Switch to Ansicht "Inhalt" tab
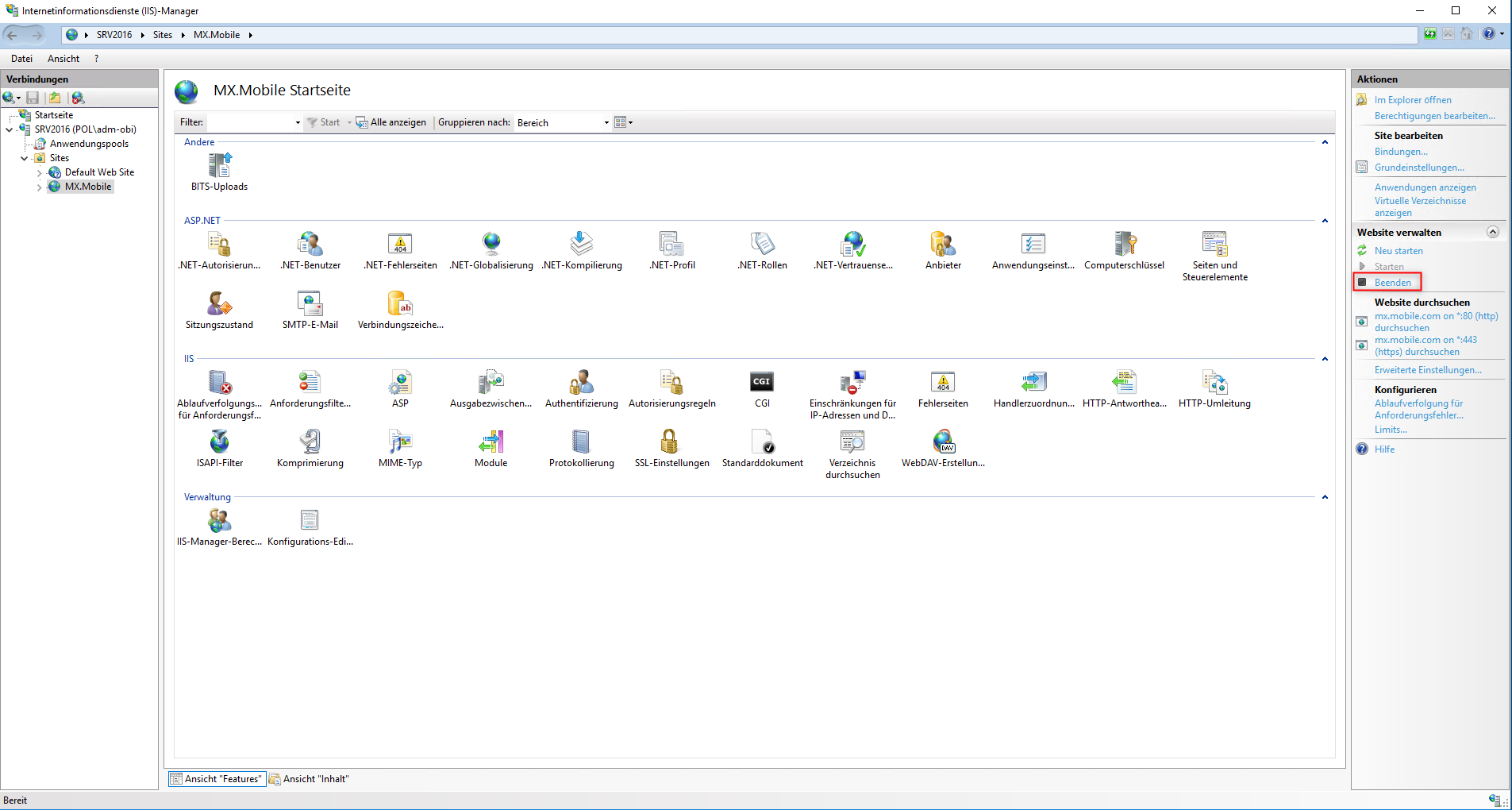 coord(310,779)
